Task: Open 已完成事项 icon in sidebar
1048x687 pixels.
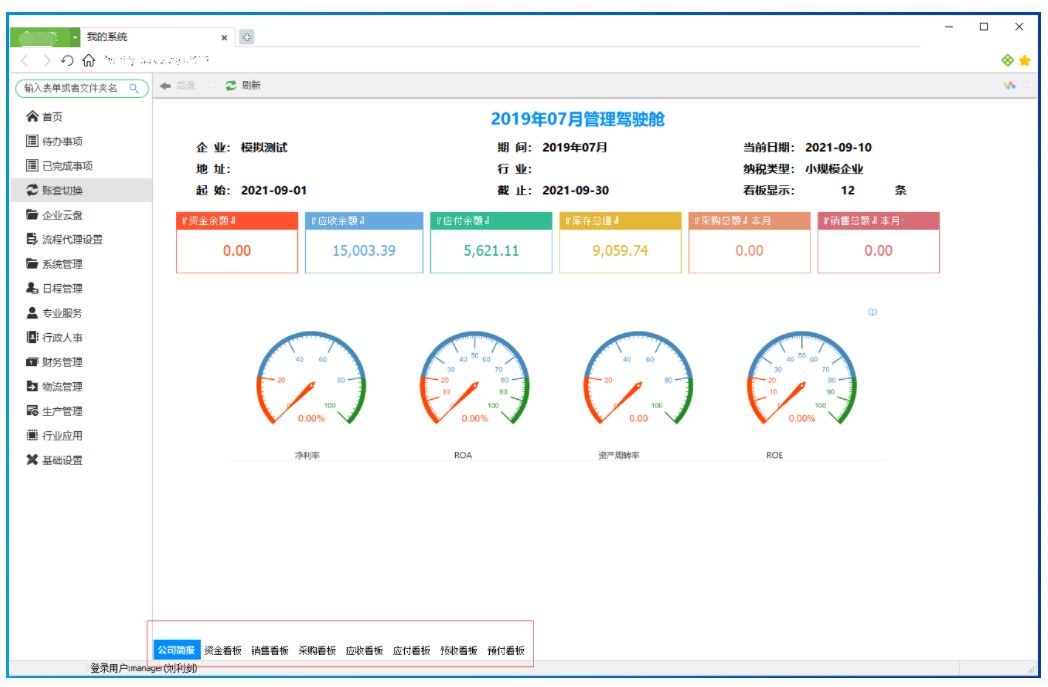Action: click(31, 165)
